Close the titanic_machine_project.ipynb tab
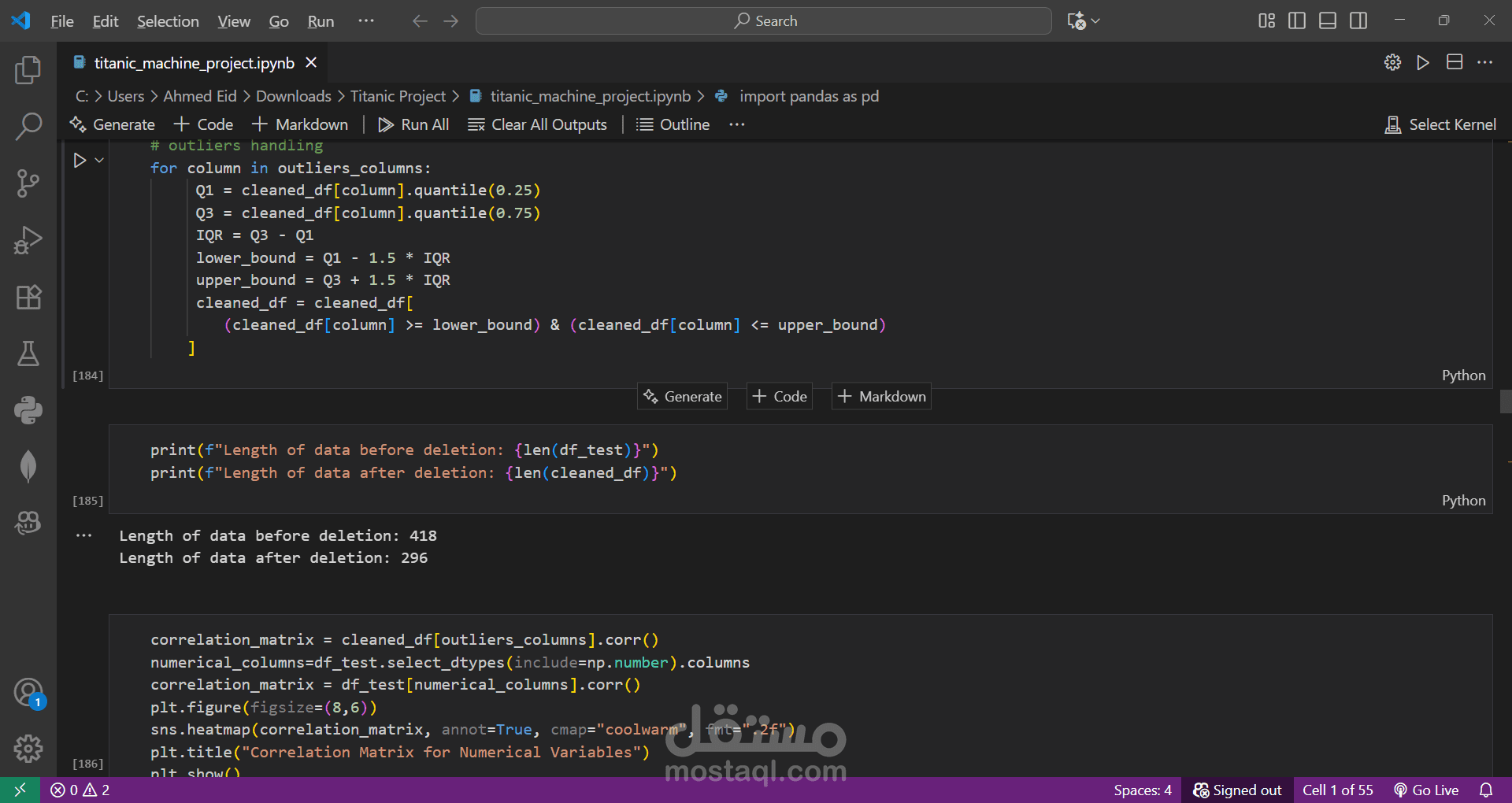1512x803 pixels. [311, 62]
